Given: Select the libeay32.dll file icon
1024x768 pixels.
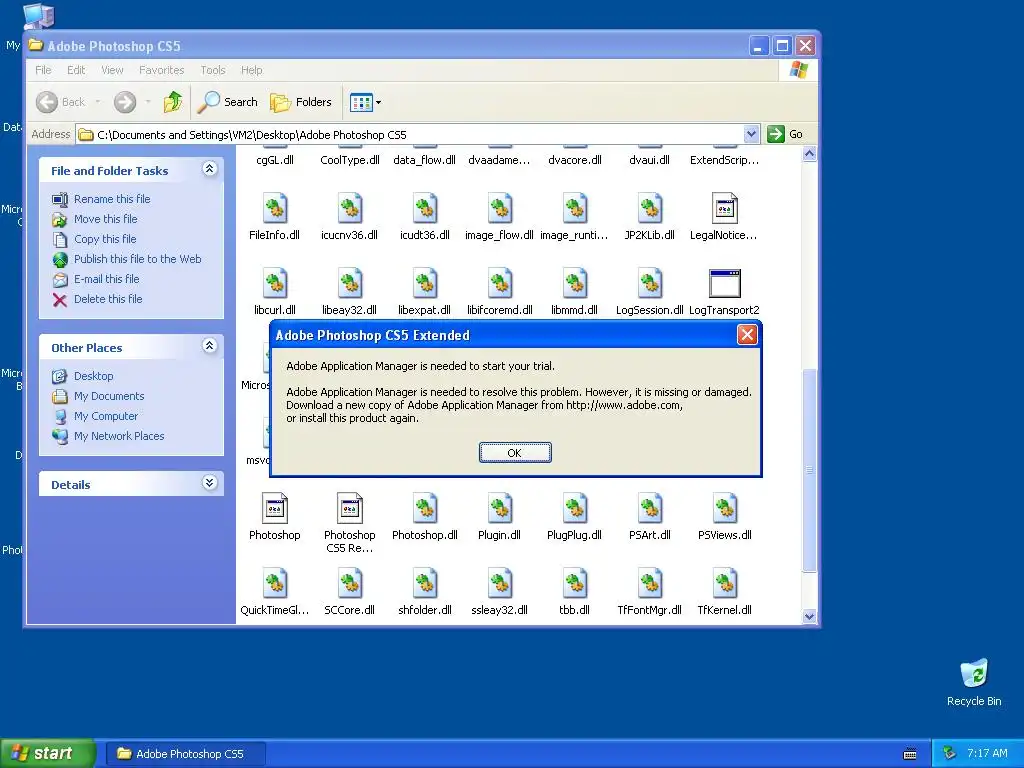Looking at the screenshot, I should (349, 283).
